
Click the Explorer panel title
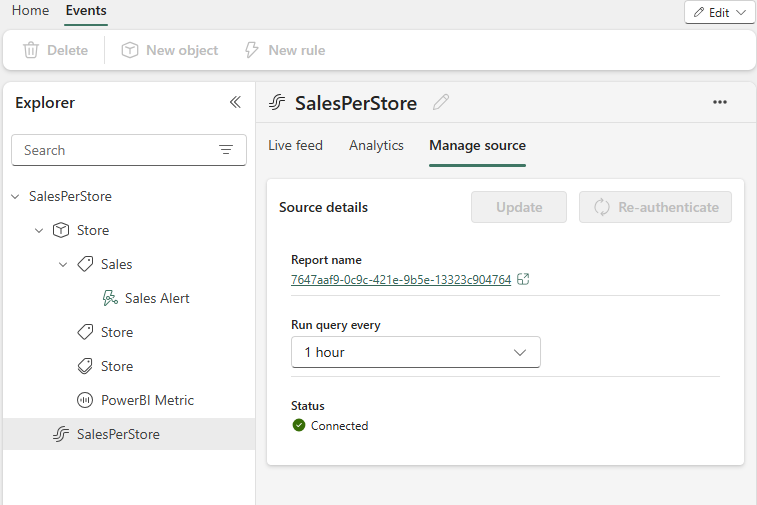tap(45, 103)
